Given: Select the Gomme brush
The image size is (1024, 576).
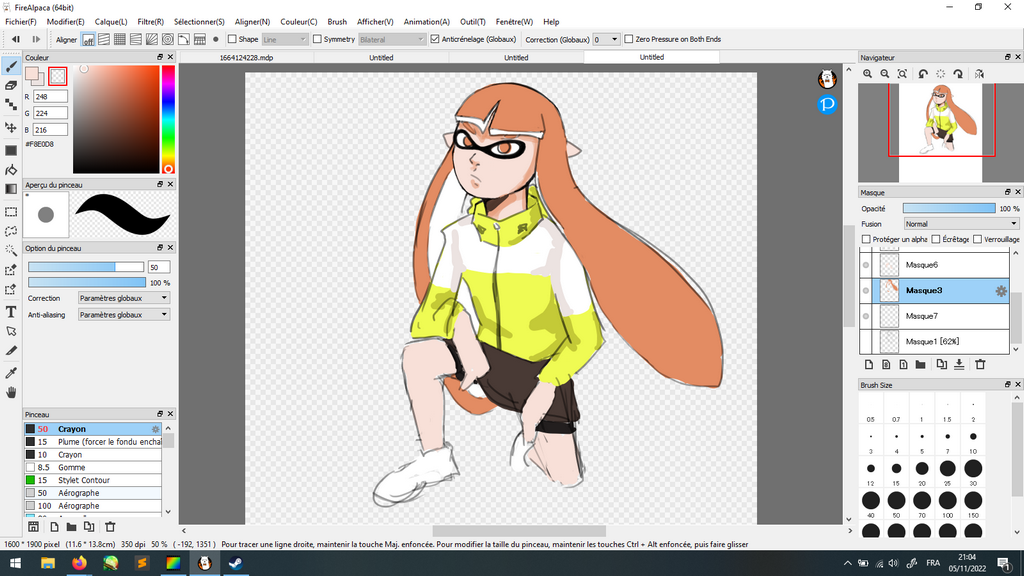Looking at the screenshot, I should 92,468.
